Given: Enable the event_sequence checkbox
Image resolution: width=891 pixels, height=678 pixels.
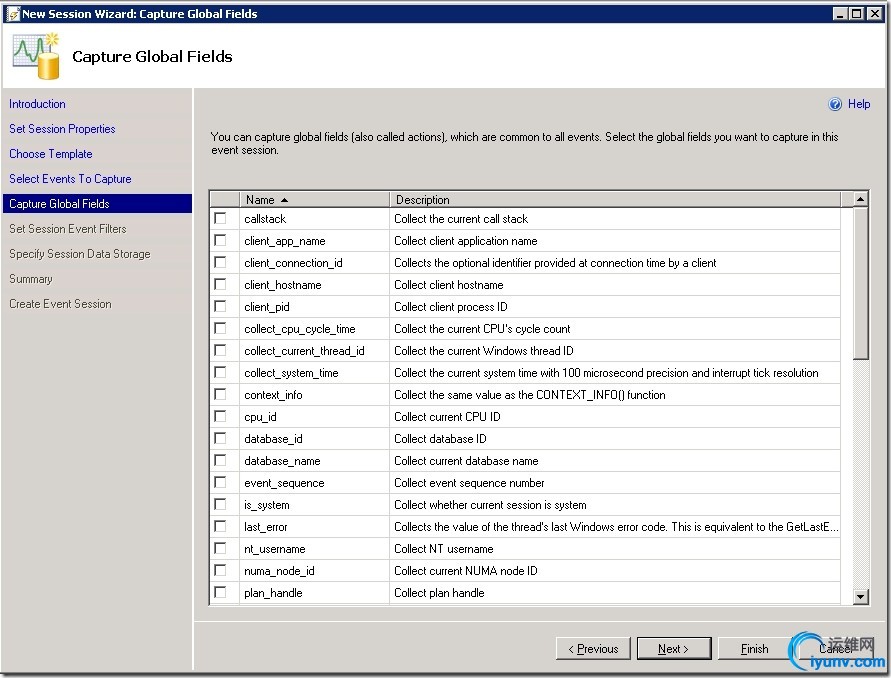Looking at the screenshot, I should (220, 482).
